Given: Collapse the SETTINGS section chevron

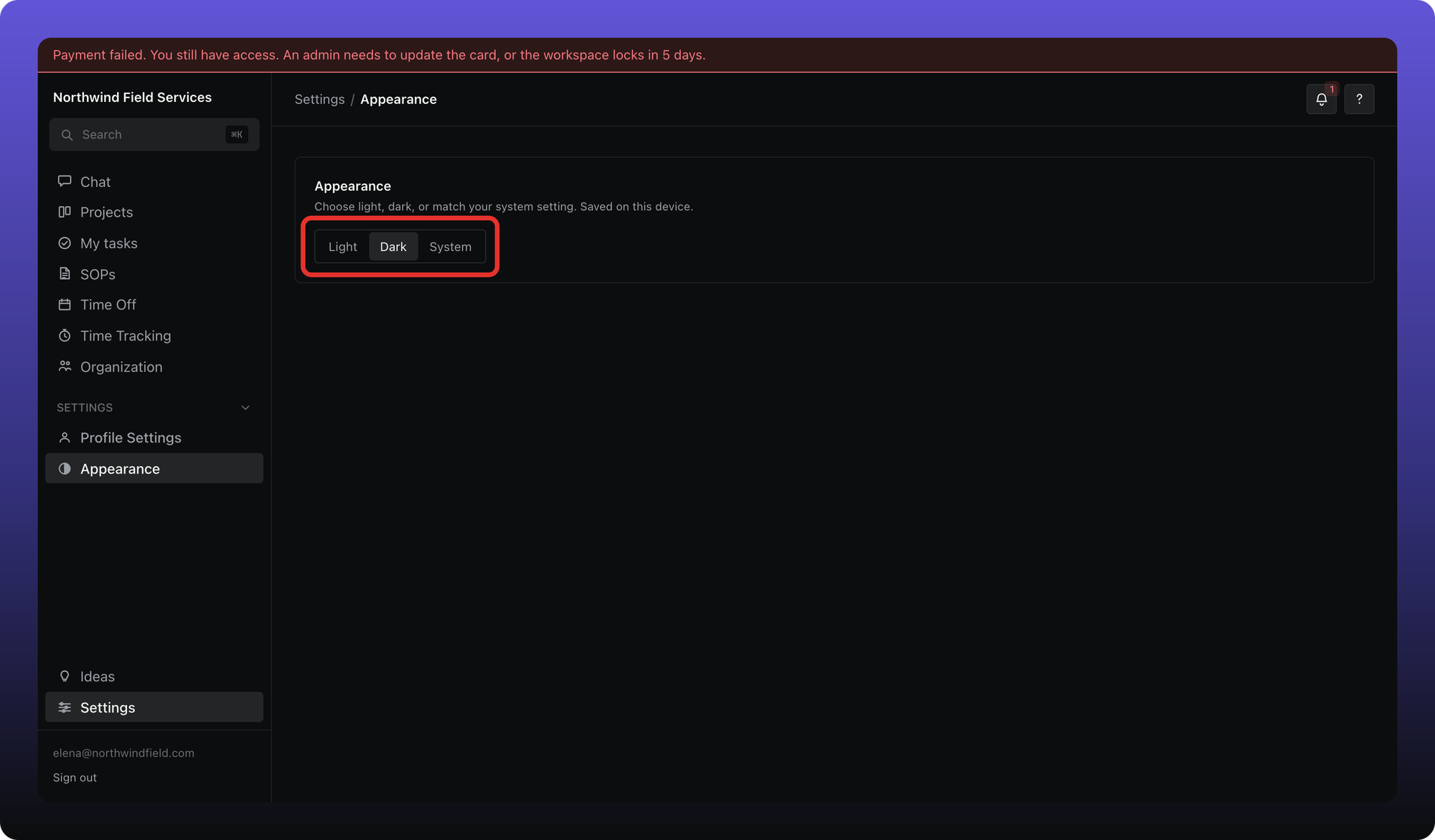Looking at the screenshot, I should [x=245, y=407].
